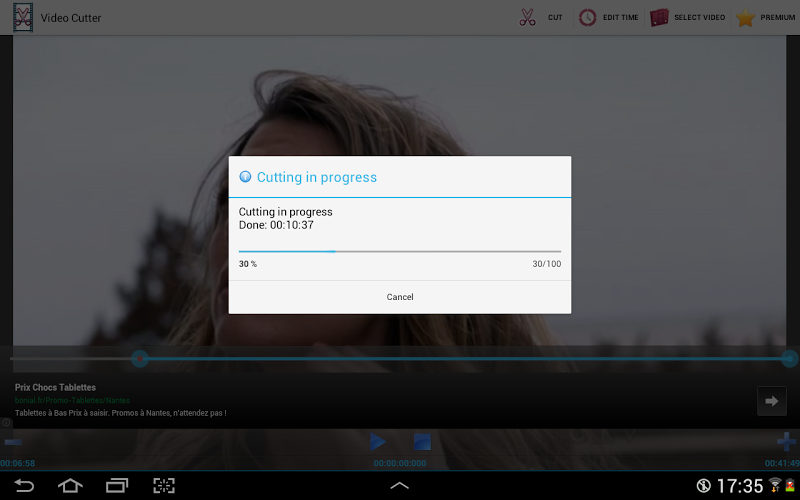Click the 00:00:00:000 current time label

(399, 463)
